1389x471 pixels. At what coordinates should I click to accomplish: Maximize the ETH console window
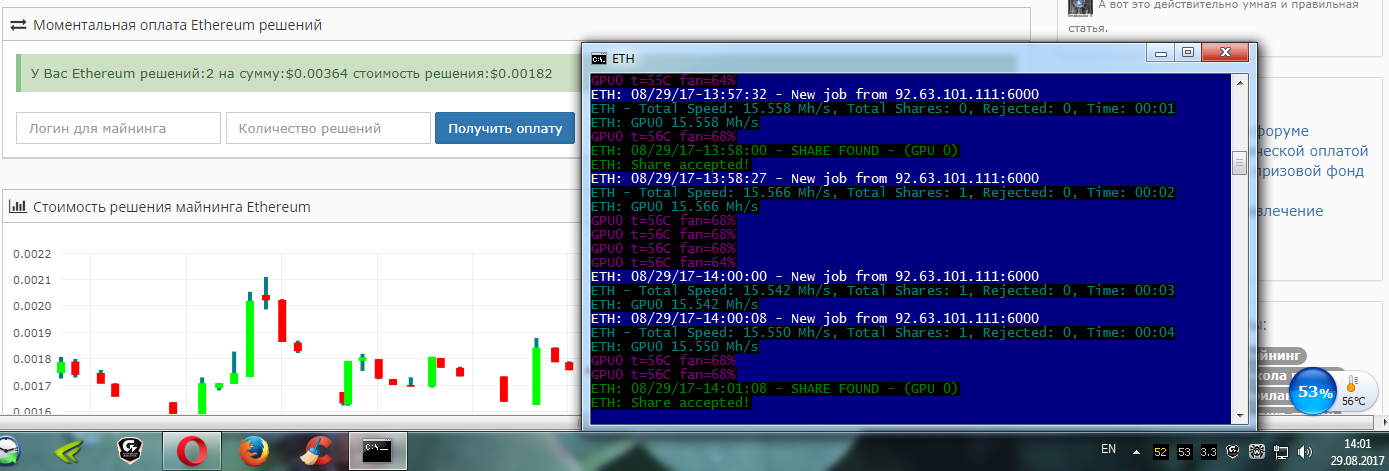[1188, 53]
